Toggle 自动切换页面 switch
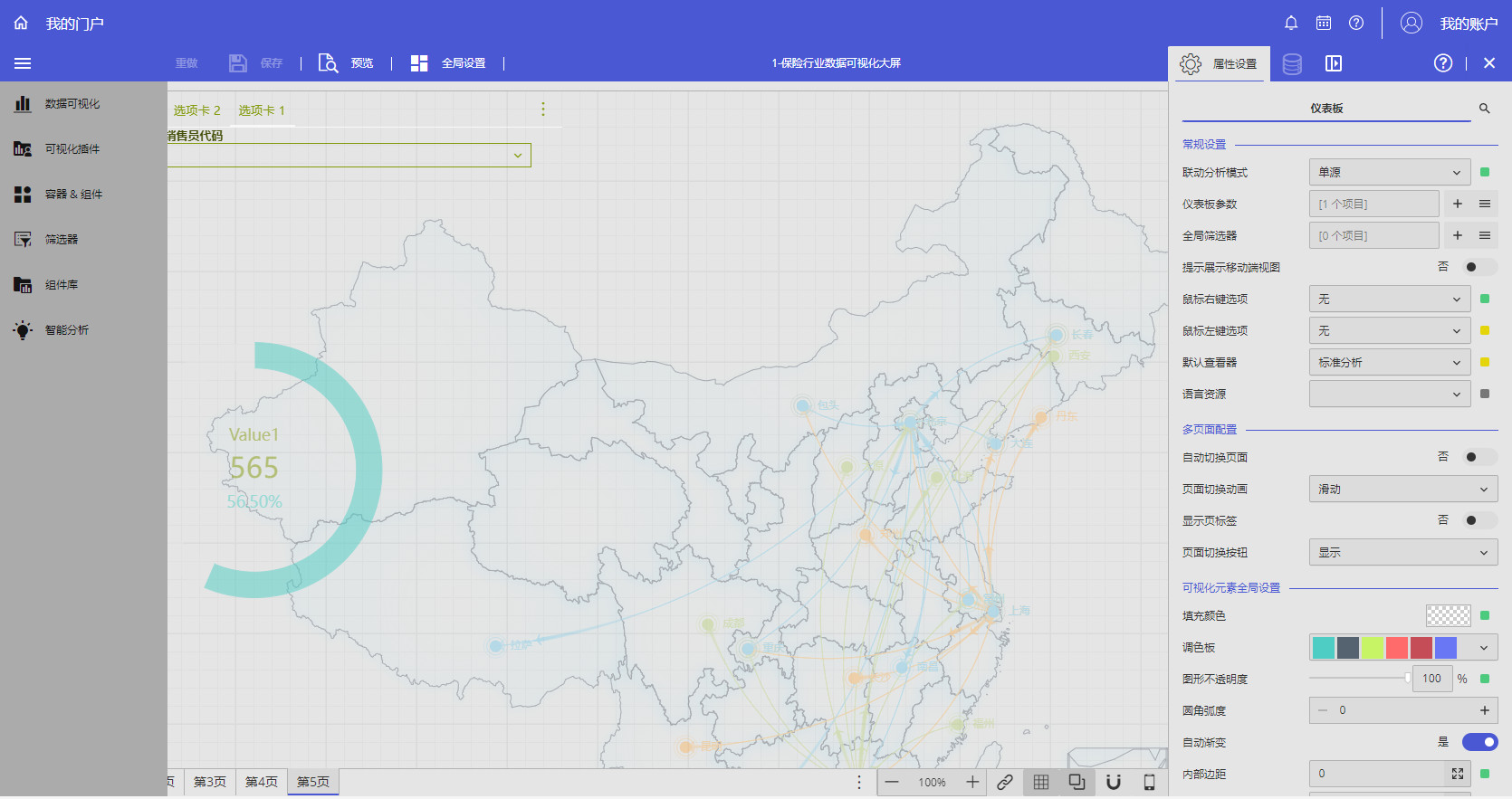This screenshot has height=799, width=1512. [1479, 458]
